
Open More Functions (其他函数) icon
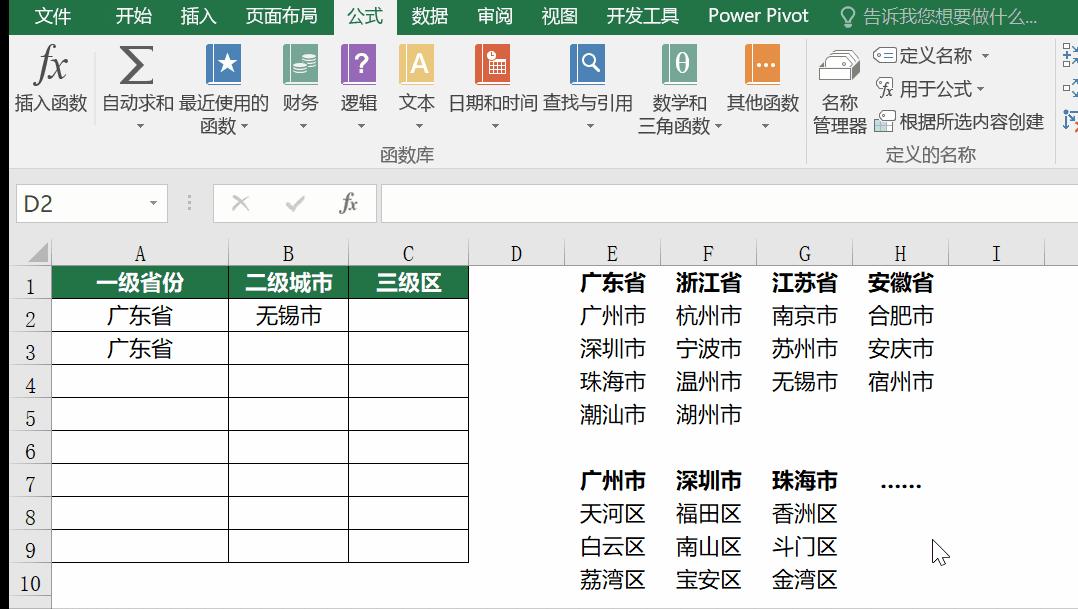tap(762, 64)
